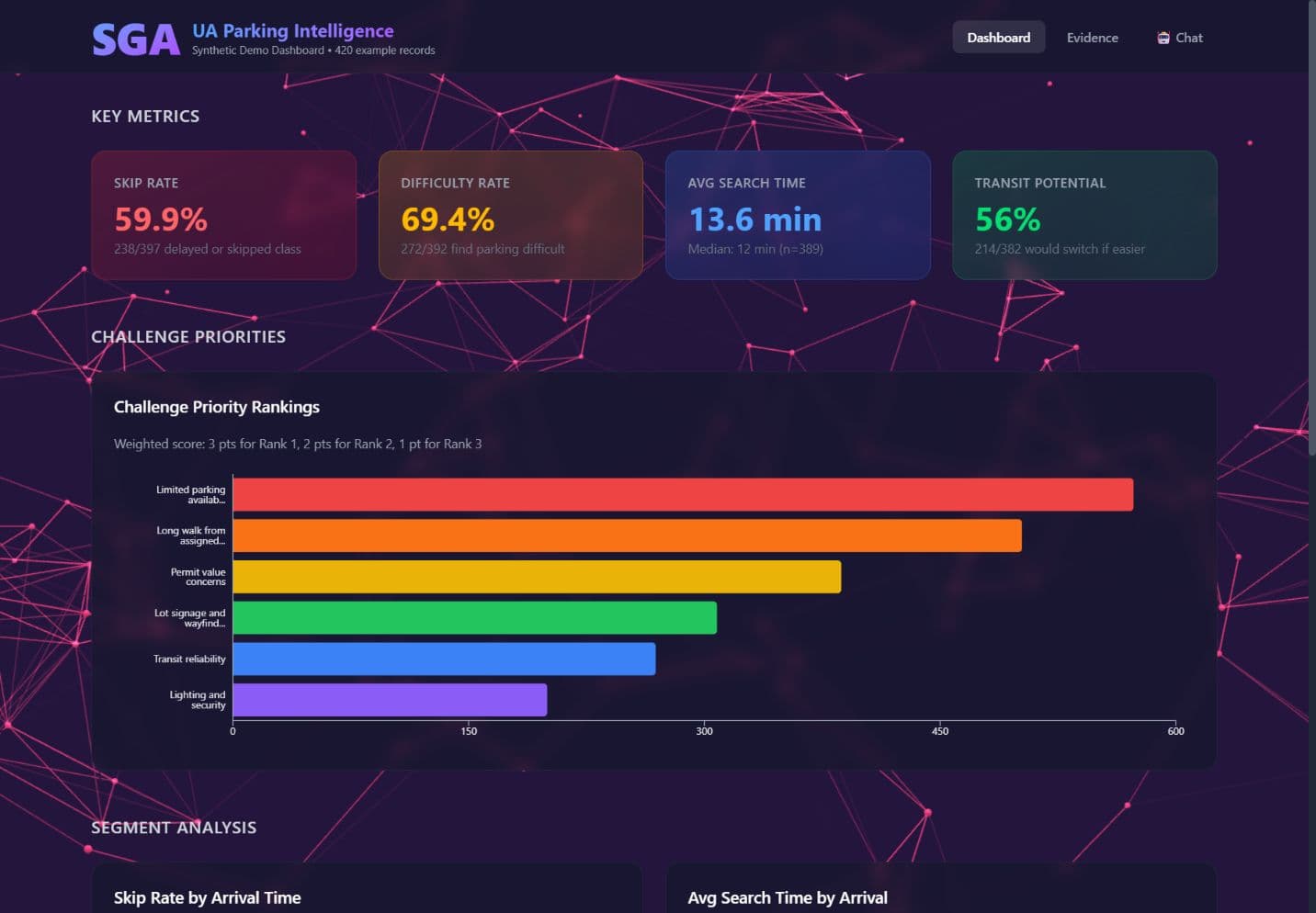Screen dimensions: 1316x913
Task: Click the weighted score description text
Action: tap(298, 444)
